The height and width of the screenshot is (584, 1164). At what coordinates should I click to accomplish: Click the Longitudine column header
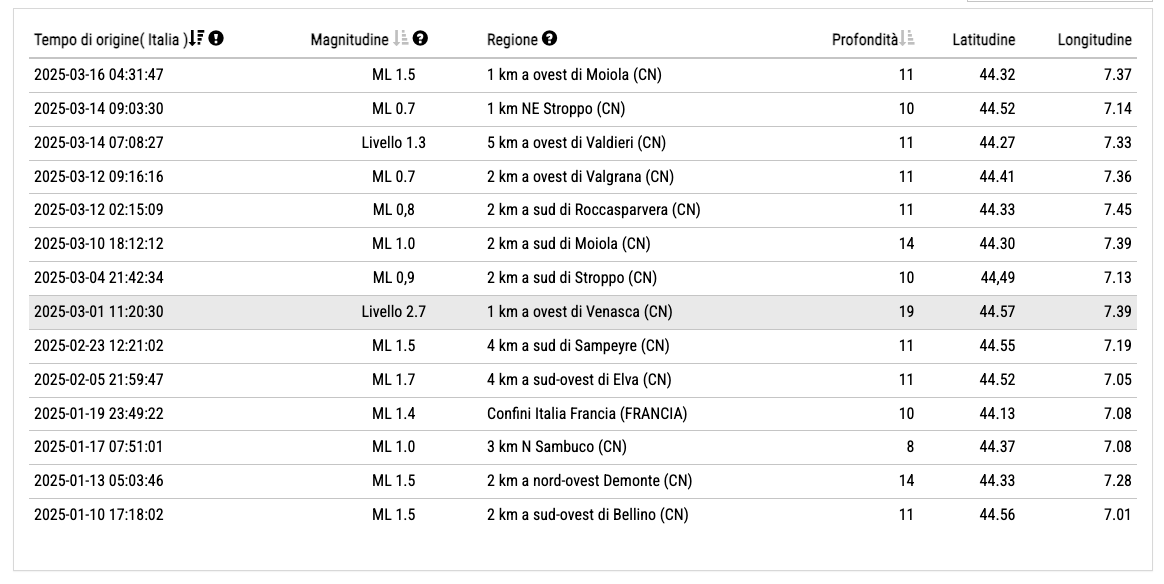coord(1094,40)
